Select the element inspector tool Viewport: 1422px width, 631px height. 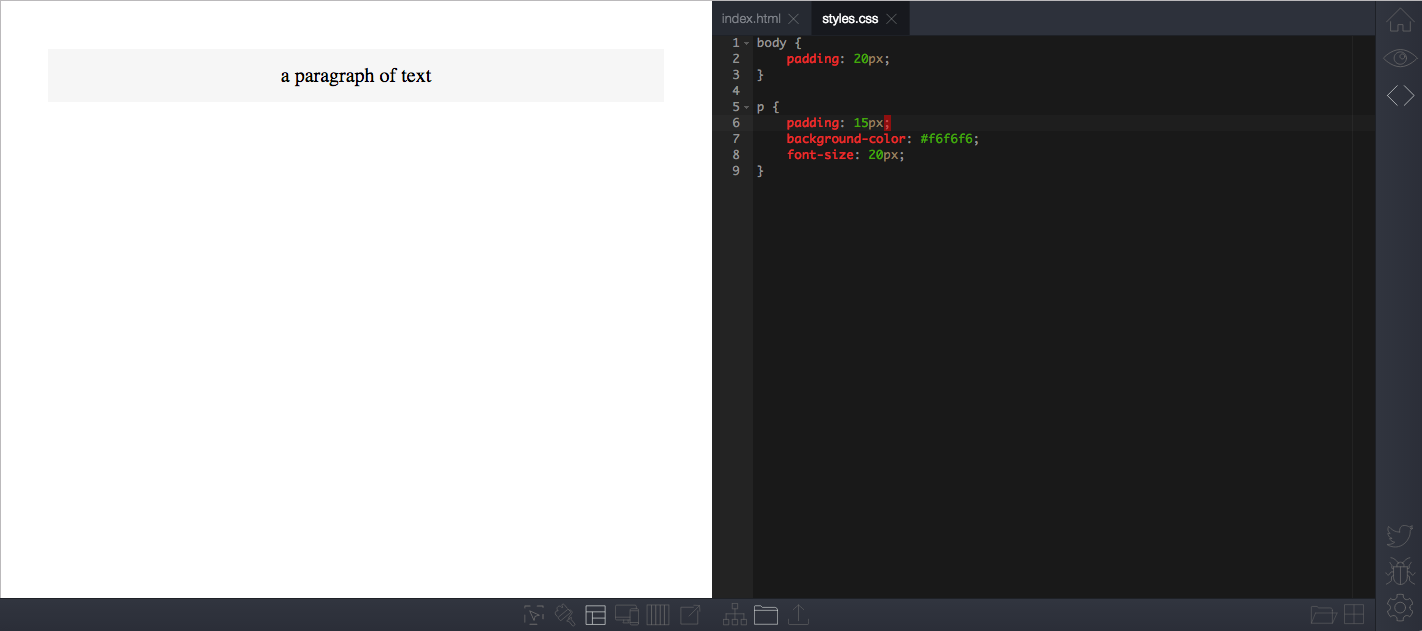533,614
